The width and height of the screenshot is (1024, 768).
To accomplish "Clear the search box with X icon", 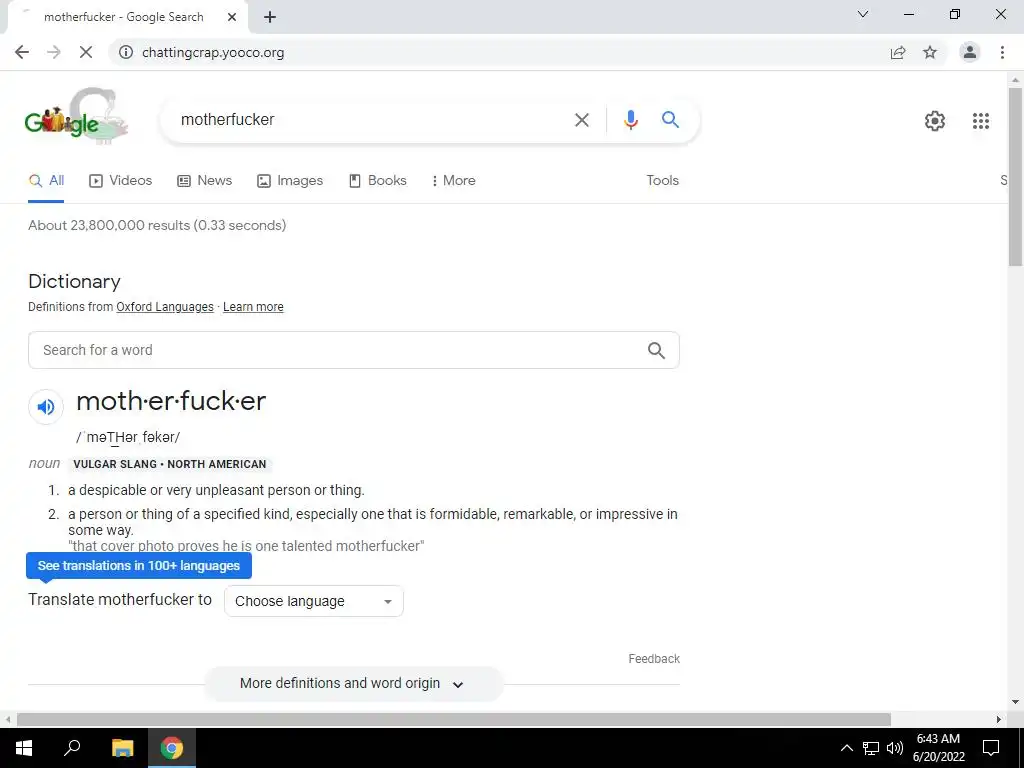I will point(581,120).
